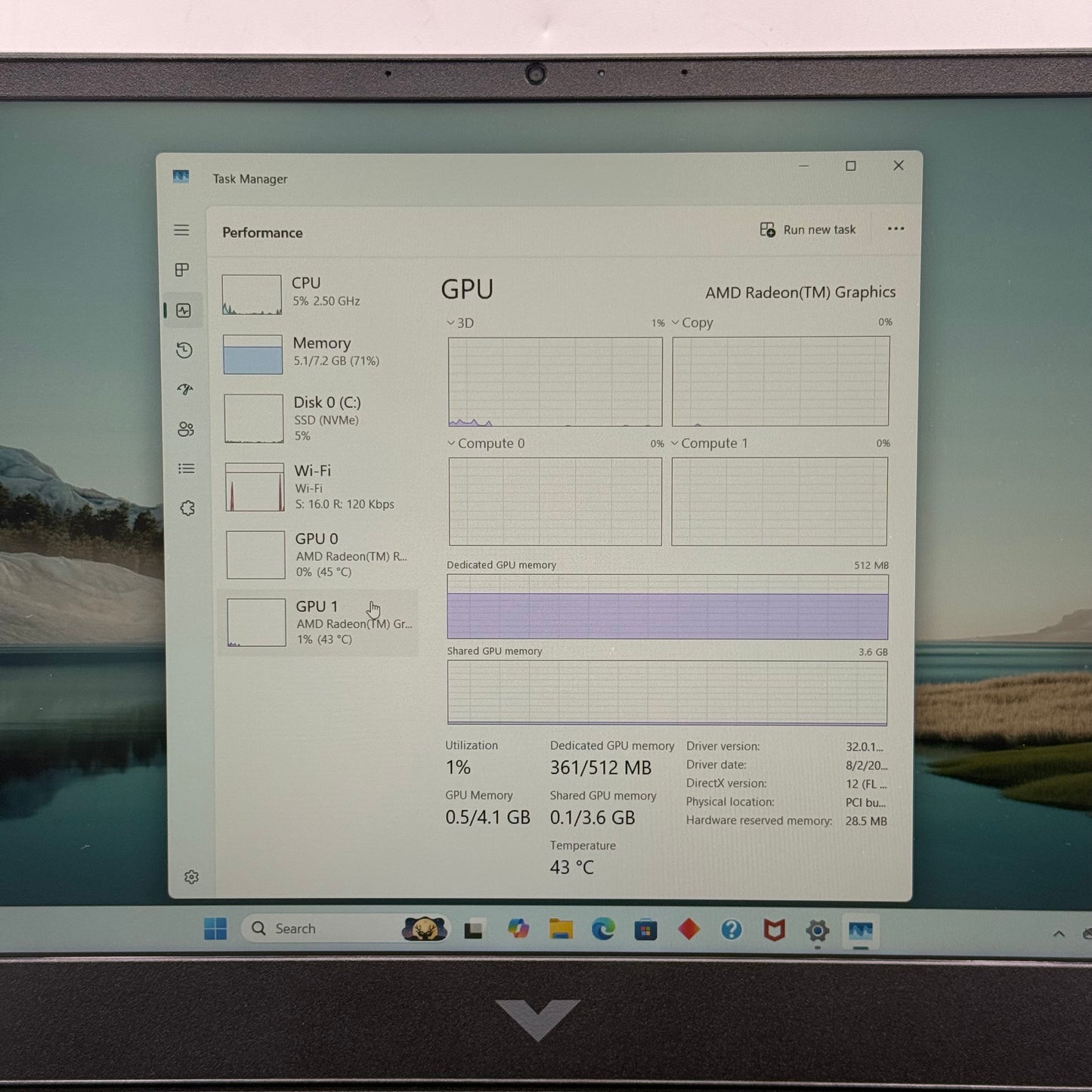Open the Details page icon
1092x1092 pixels.
pos(187,469)
